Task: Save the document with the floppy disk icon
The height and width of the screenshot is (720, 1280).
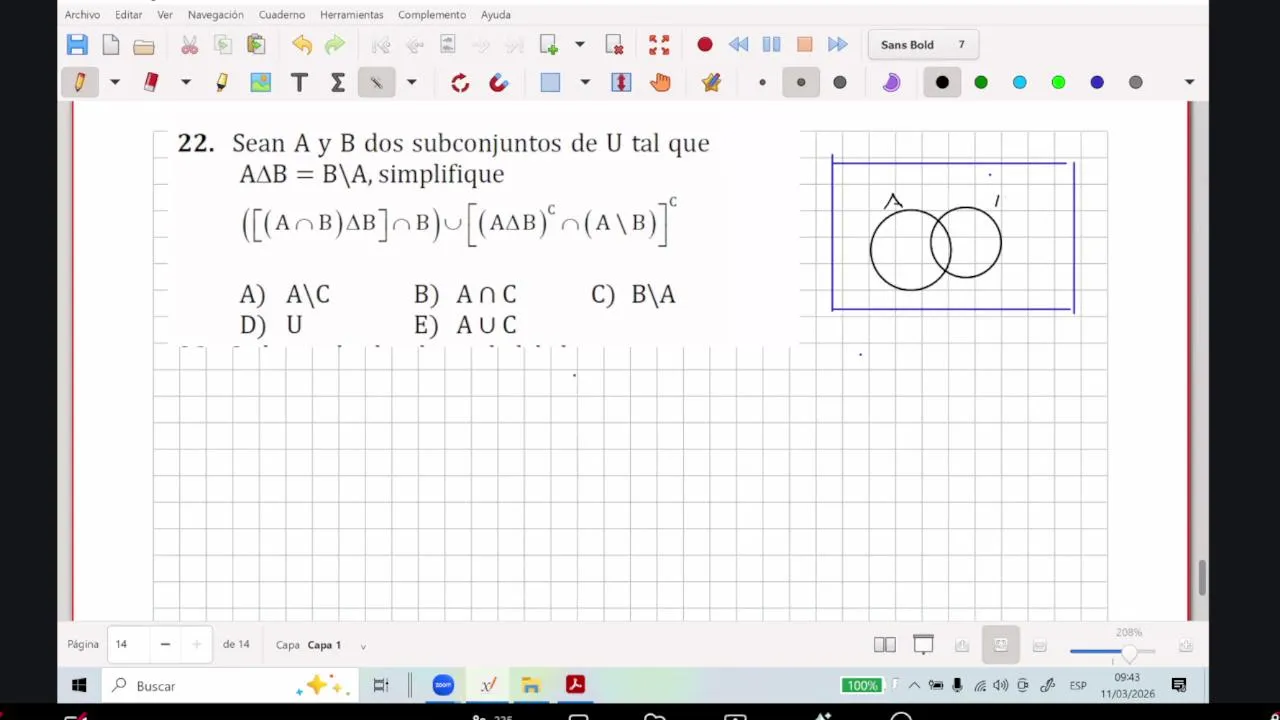Action: click(x=77, y=45)
